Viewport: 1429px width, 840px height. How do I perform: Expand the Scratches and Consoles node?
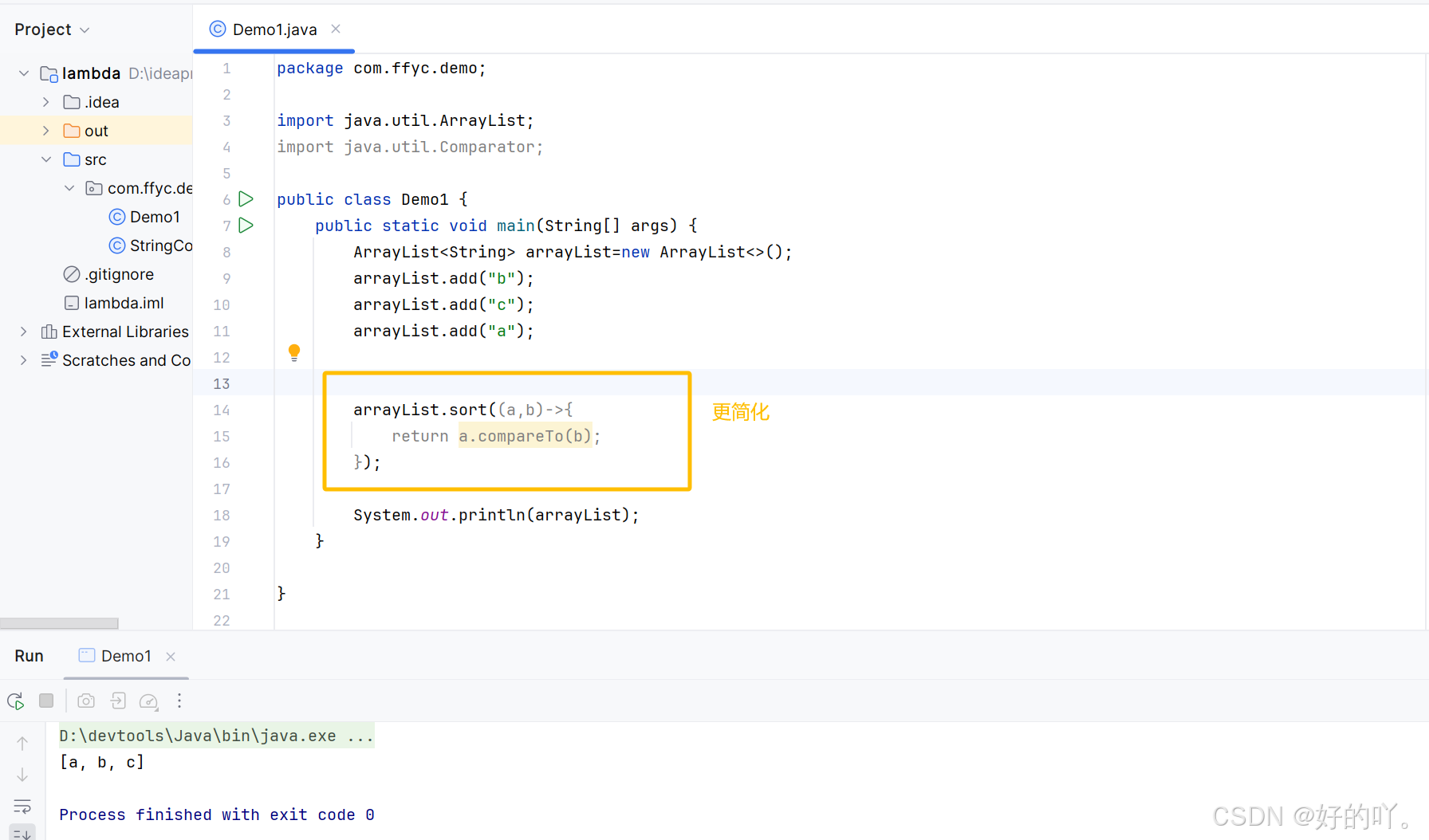coord(23,360)
